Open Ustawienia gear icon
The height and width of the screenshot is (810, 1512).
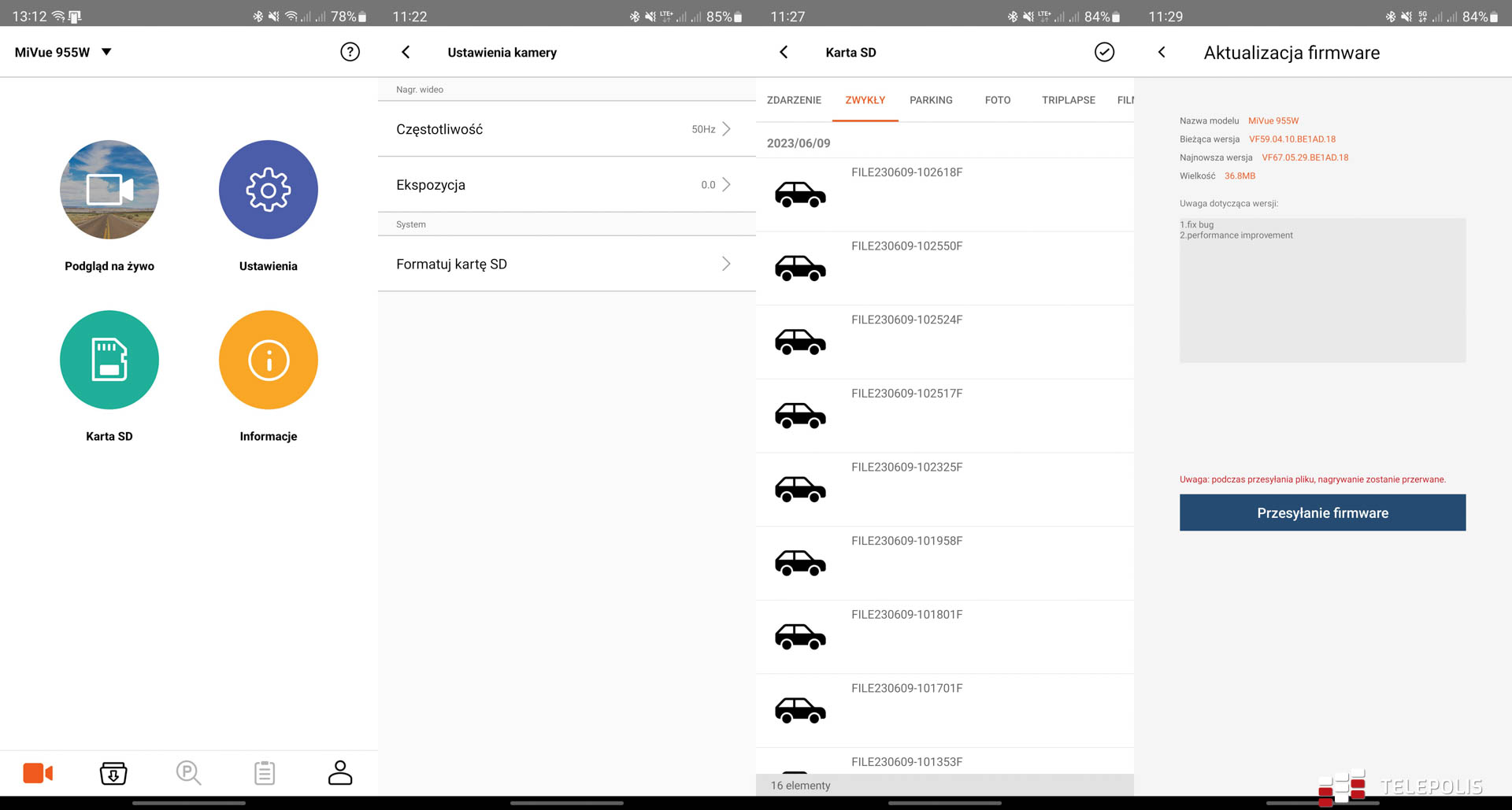coord(268,190)
